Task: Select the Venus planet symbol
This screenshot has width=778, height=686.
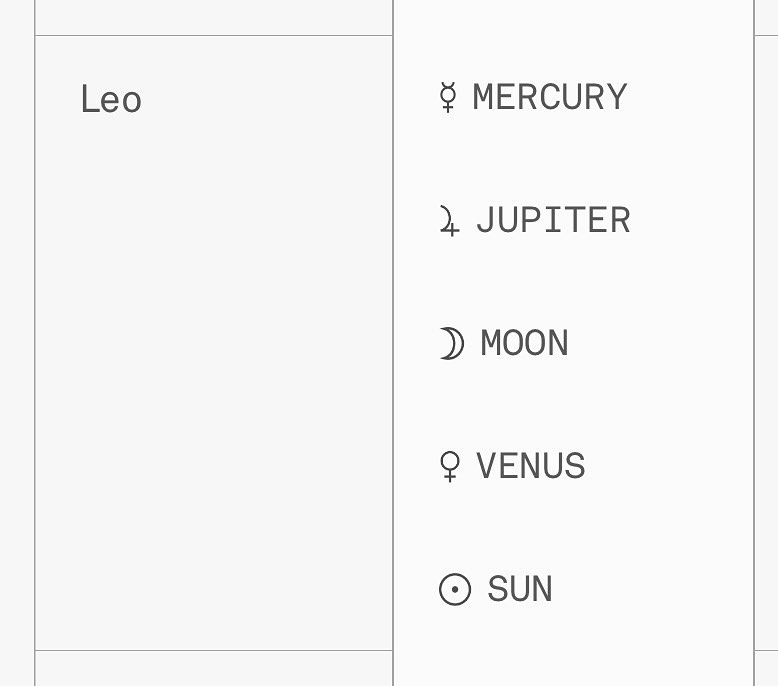Action: click(x=450, y=467)
